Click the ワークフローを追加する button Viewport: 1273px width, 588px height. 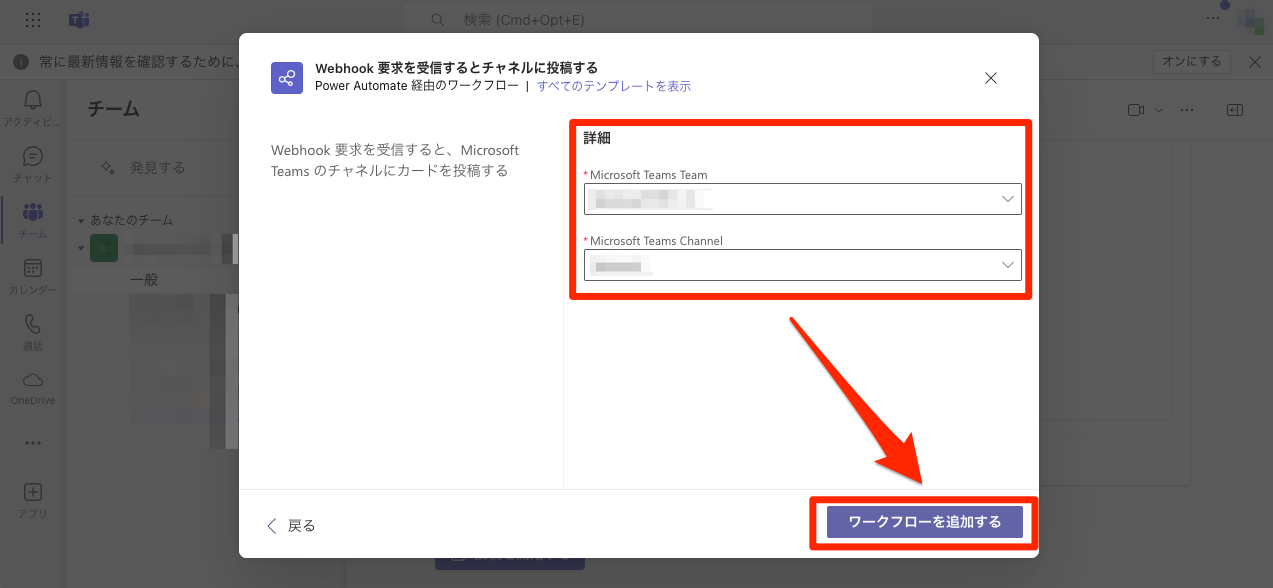point(925,522)
